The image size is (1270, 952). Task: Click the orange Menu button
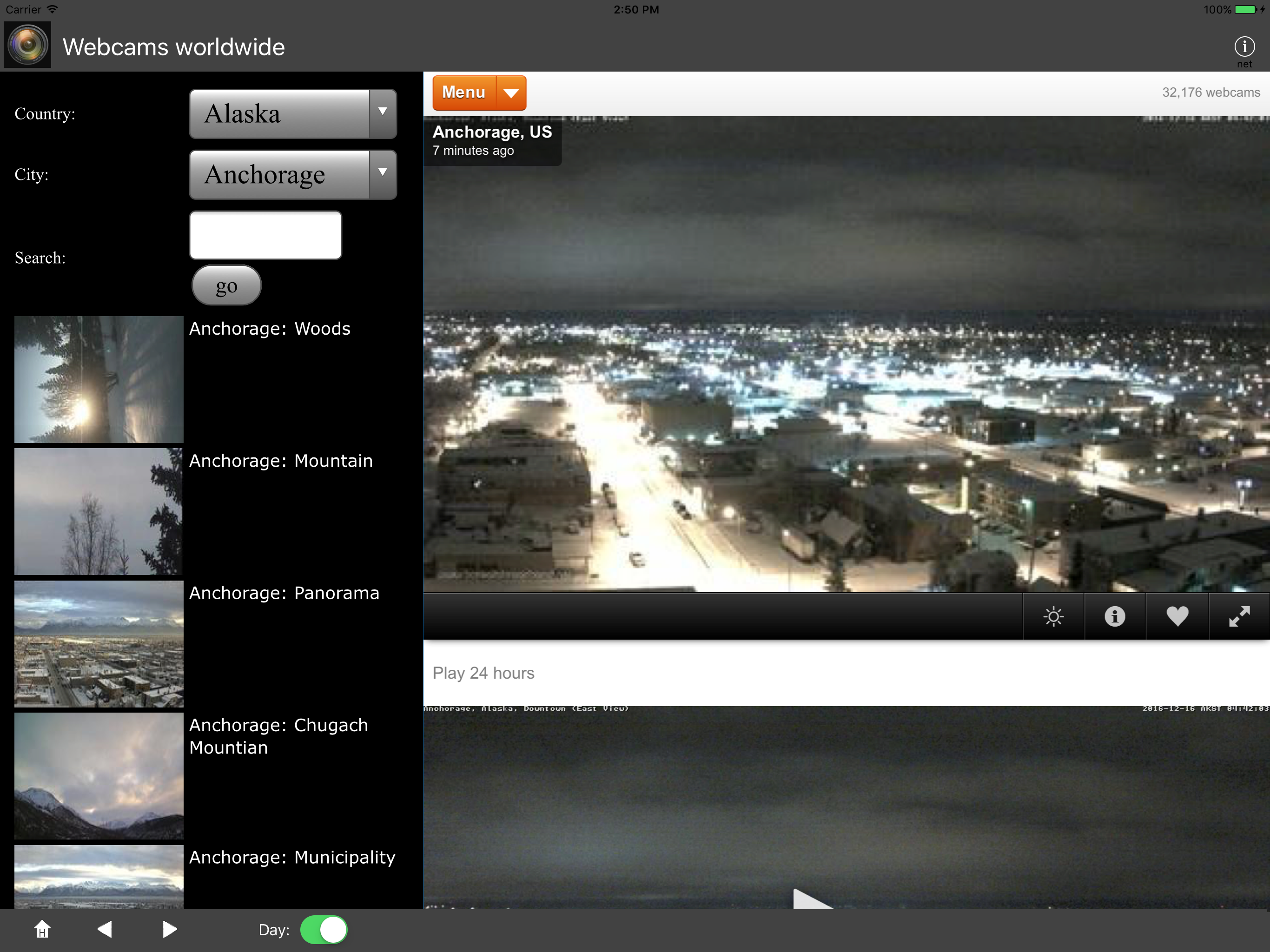pos(464,93)
